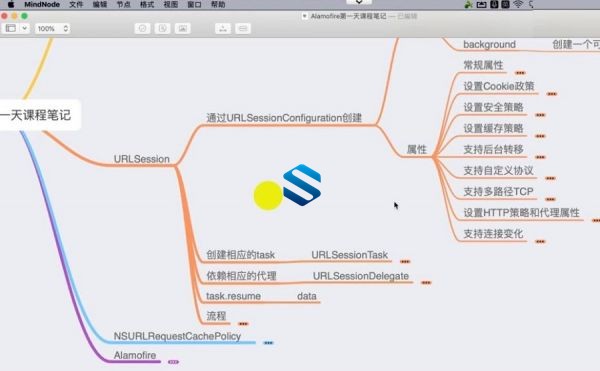The width and height of the screenshot is (600, 371).
Task: Click the note toolbar icon
Action: (162, 28)
